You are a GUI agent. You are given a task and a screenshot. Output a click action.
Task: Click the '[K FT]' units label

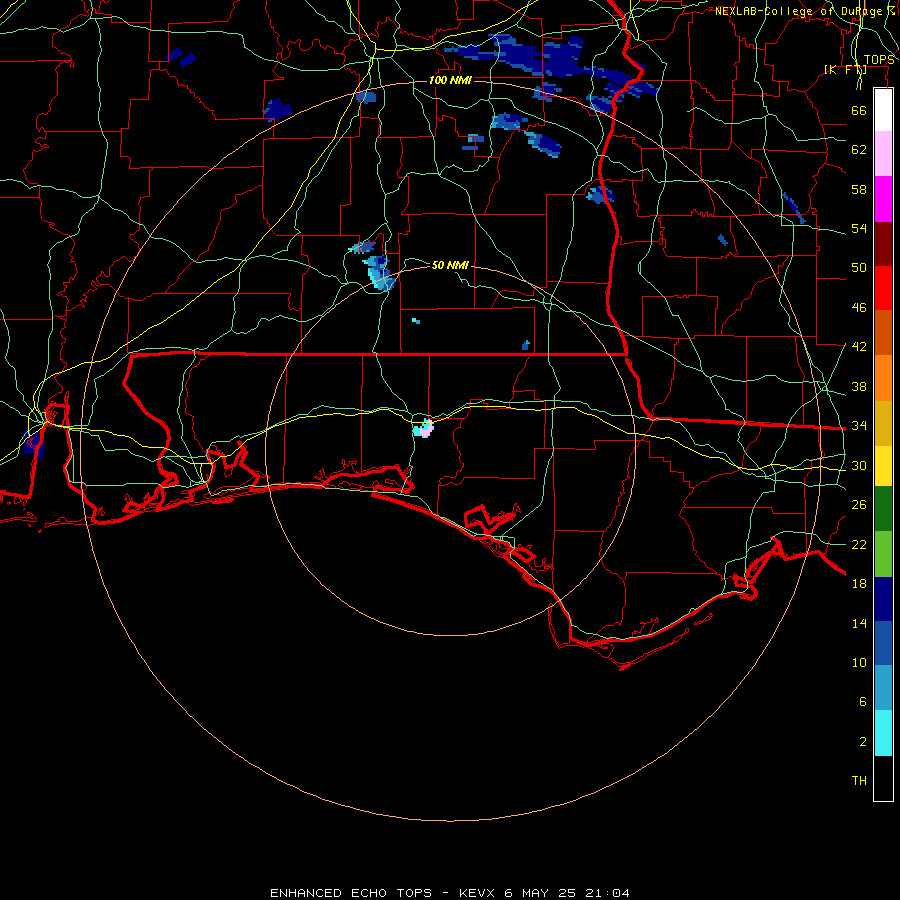click(x=845, y=69)
